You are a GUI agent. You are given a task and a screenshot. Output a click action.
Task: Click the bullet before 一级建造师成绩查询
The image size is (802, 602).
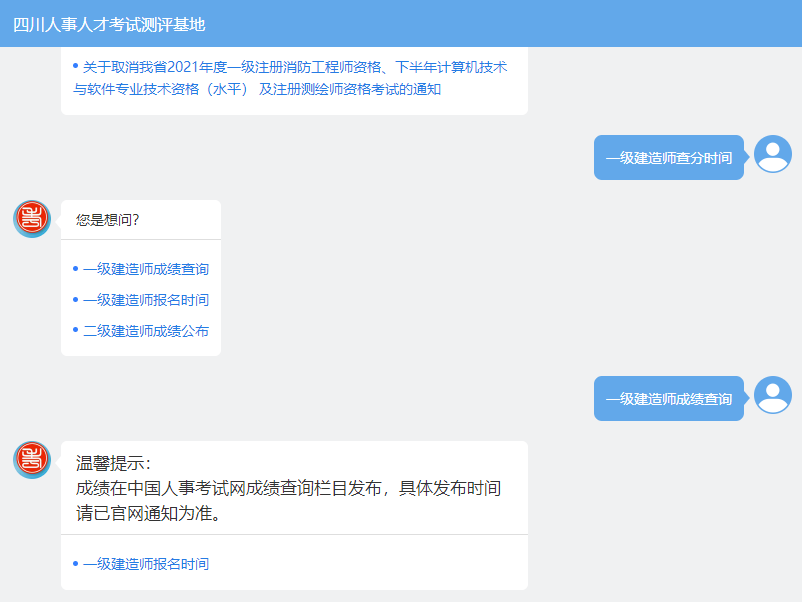tap(75, 268)
